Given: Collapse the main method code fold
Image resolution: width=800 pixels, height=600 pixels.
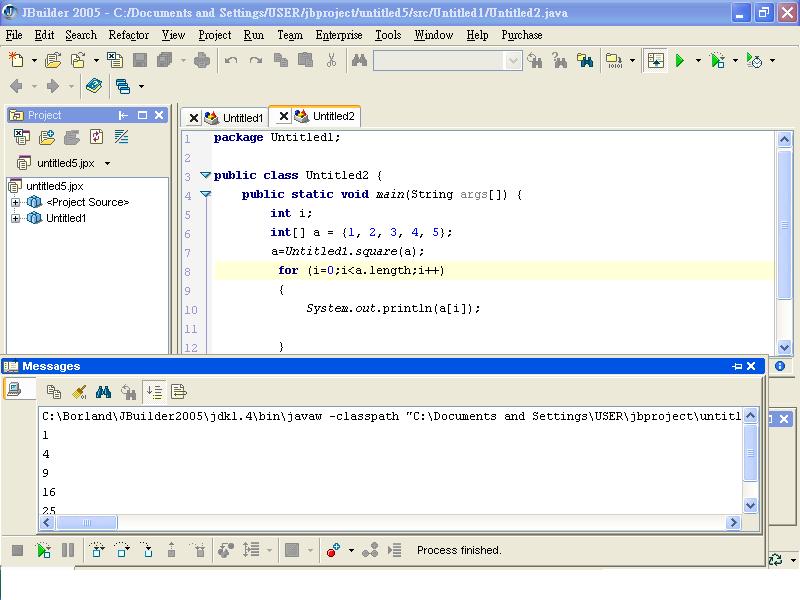Looking at the screenshot, I should tap(206, 194).
